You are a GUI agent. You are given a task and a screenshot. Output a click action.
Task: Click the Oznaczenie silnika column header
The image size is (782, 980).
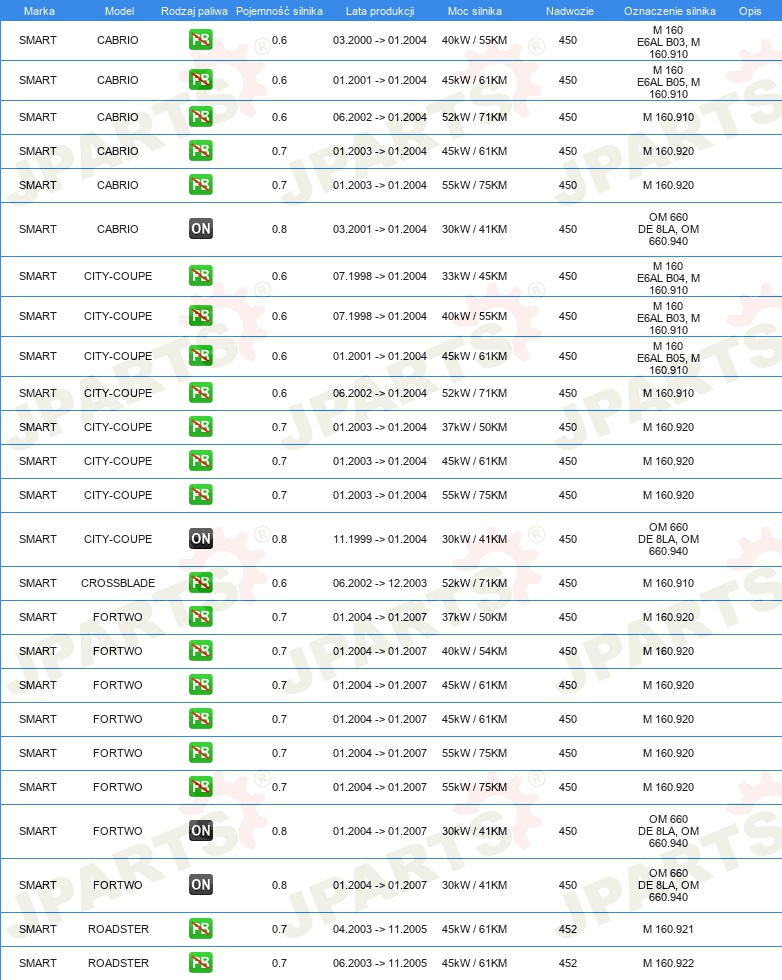pyautogui.click(x=669, y=11)
